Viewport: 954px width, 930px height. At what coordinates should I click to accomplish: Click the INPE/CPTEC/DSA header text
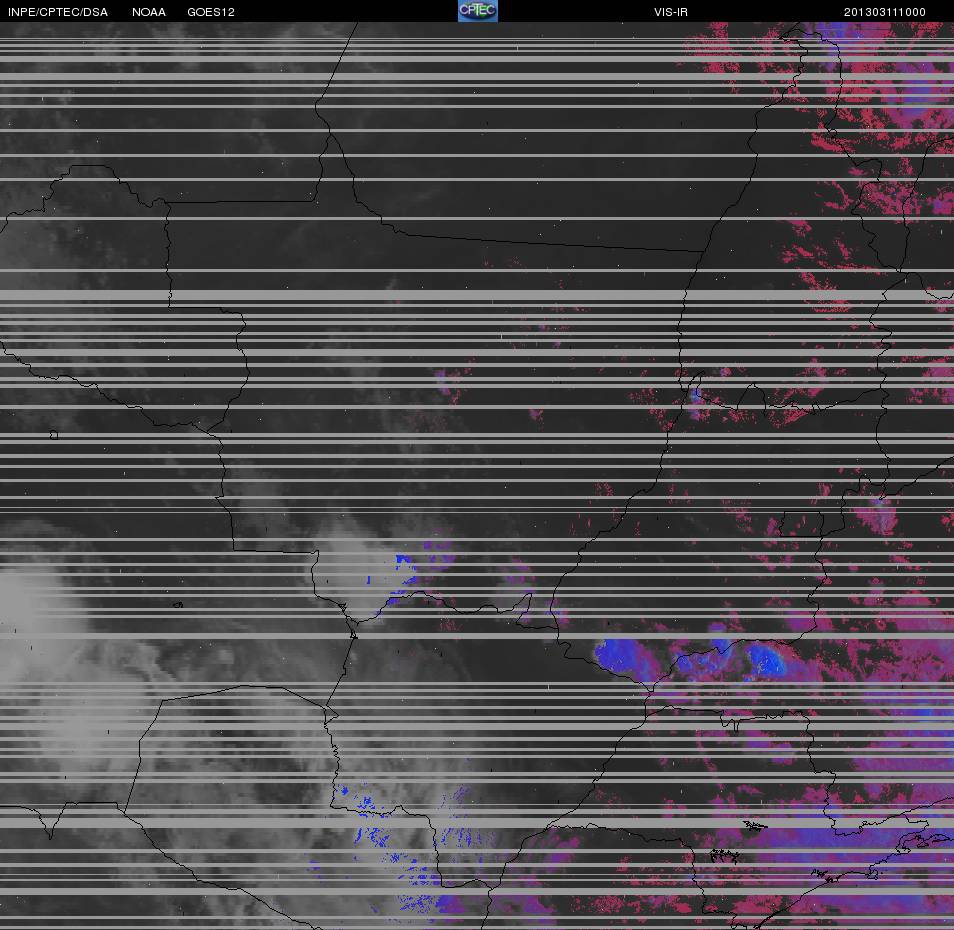(58, 12)
